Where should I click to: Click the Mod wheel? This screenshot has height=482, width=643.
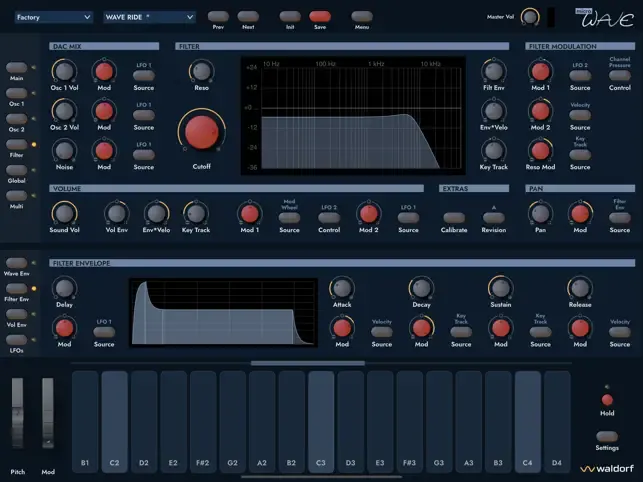(48, 413)
